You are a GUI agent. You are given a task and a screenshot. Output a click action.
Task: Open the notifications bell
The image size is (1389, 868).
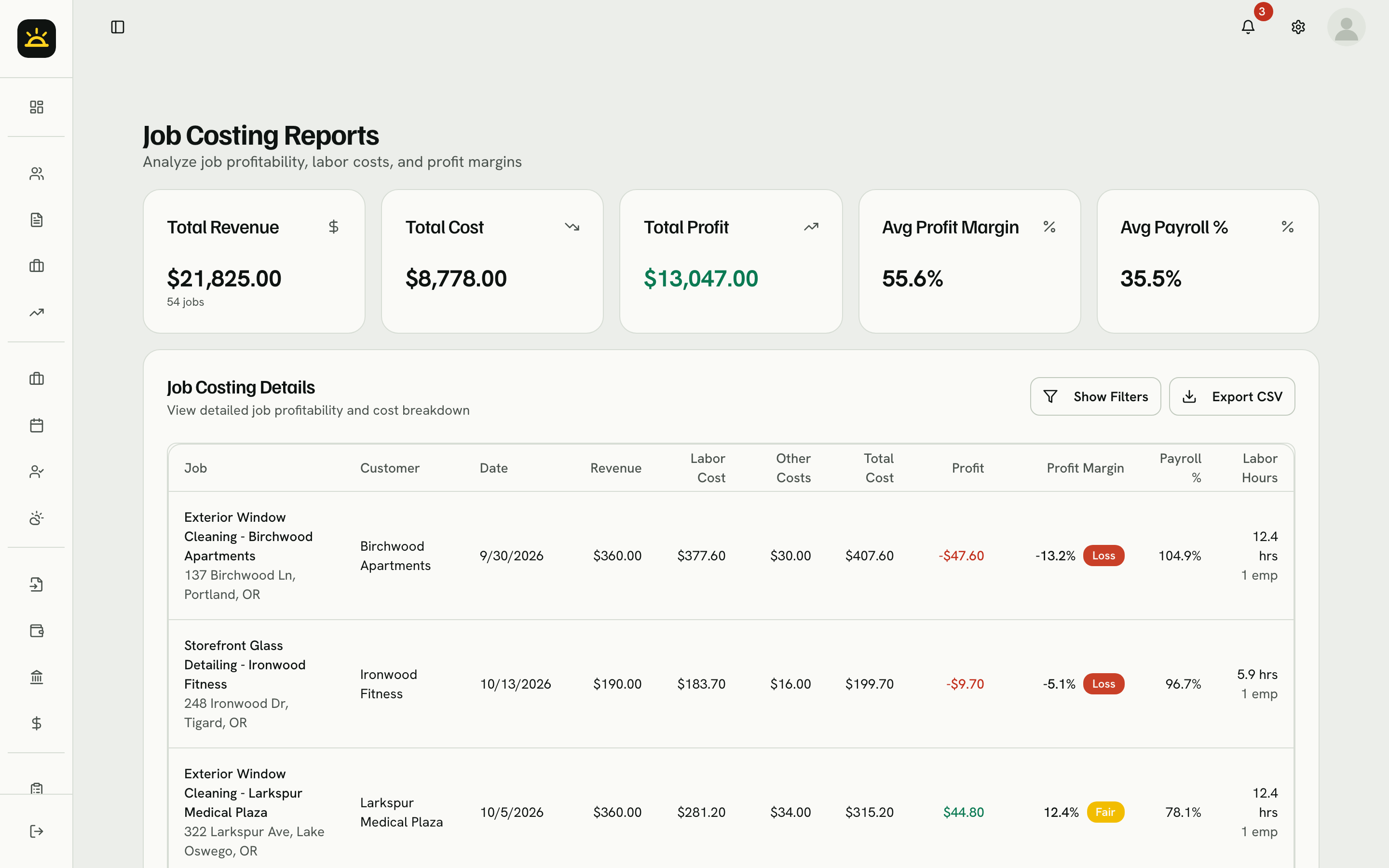coord(1248,27)
